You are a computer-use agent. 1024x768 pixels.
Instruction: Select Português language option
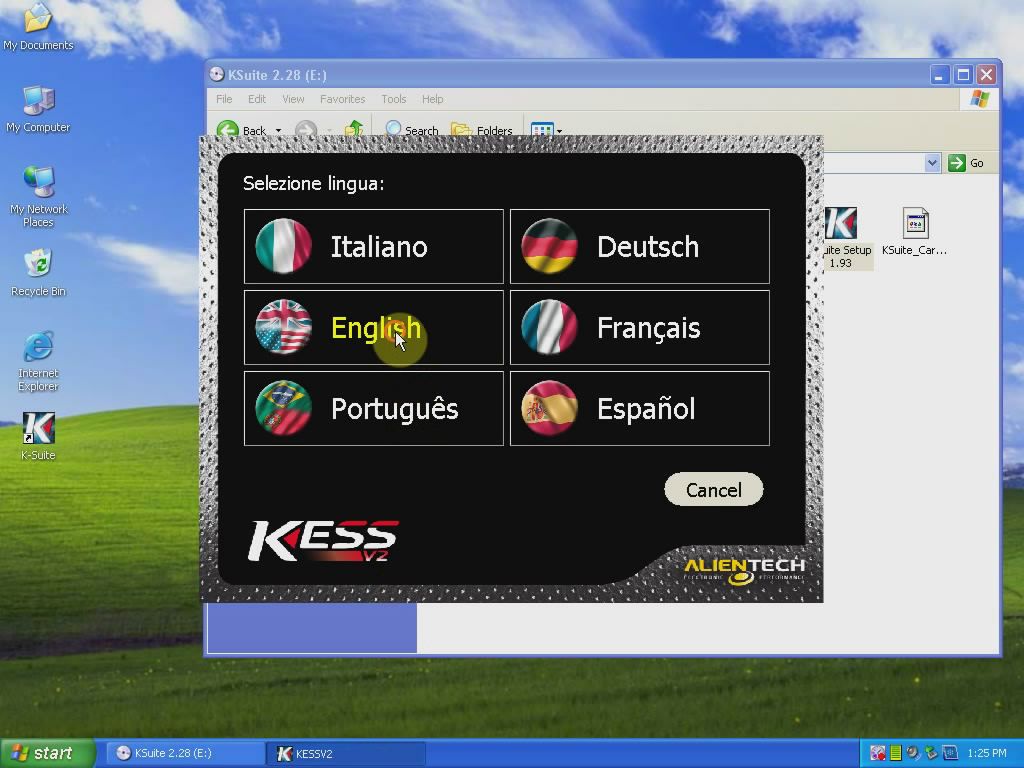pos(374,408)
